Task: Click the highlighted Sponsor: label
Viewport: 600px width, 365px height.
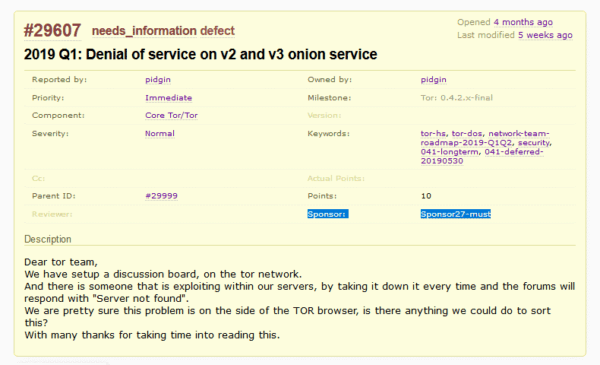Action: (x=328, y=214)
